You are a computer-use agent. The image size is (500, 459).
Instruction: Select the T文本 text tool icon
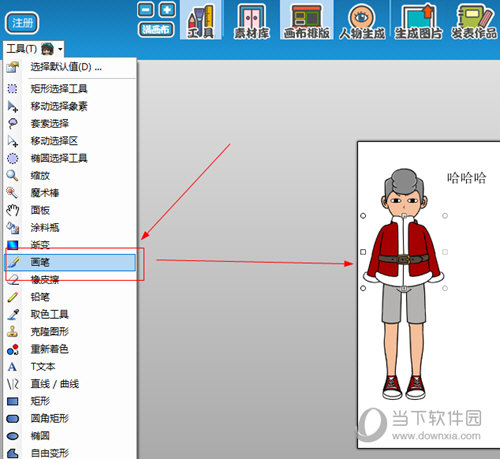[x=13, y=366]
